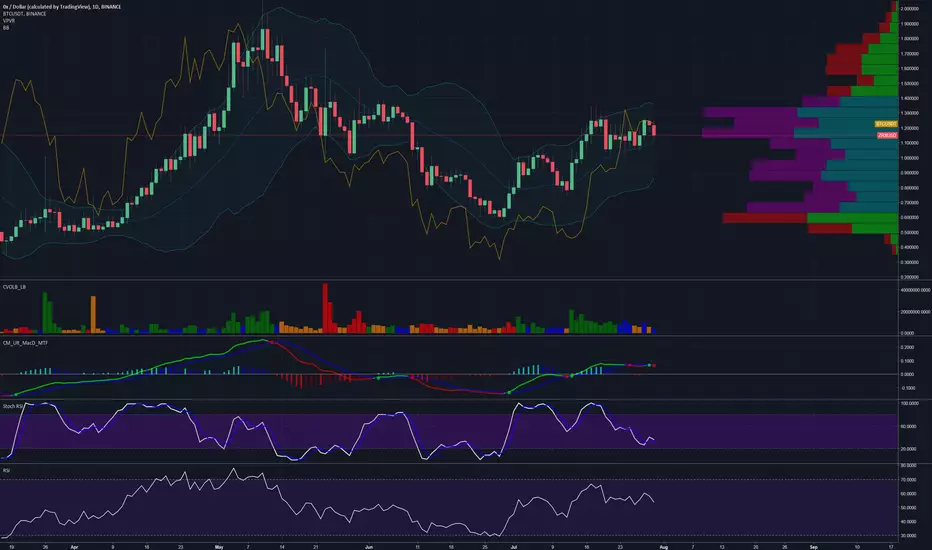Click the VPVR indicator label

coord(8,21)
